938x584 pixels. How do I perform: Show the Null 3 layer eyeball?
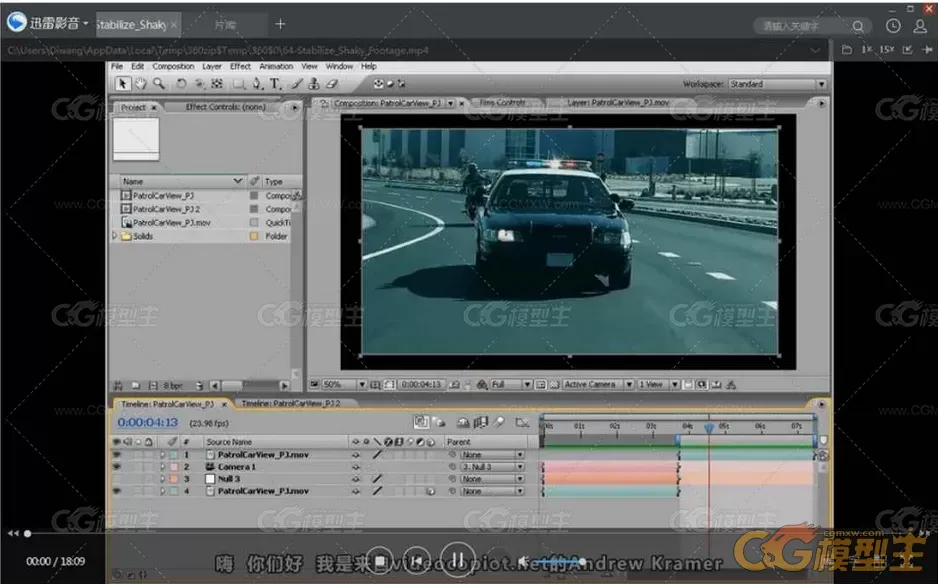pyautogui.click(x=117, y=479)
